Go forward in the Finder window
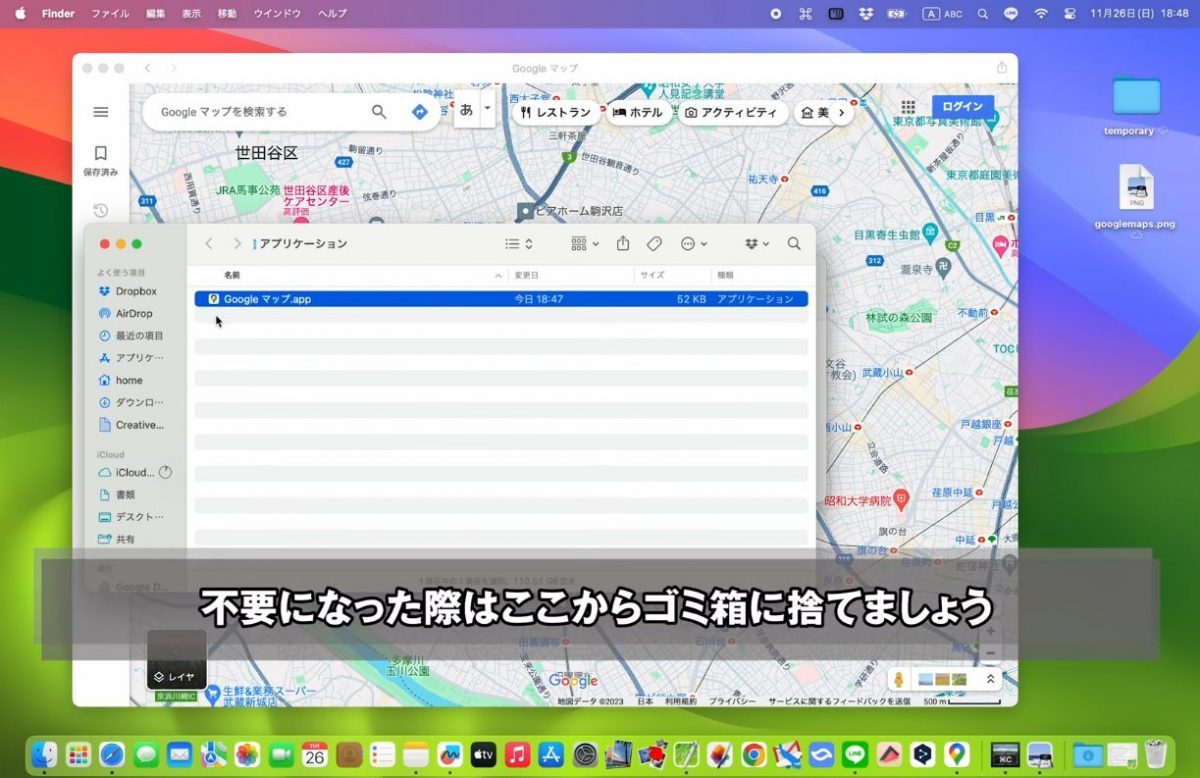Screen dimensions: 1200x778 coord(237,243)
